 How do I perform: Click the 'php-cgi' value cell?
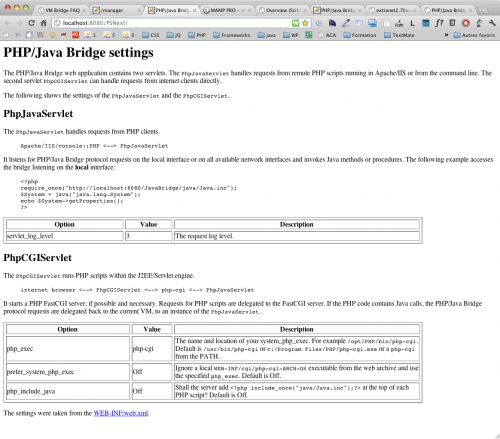point(152,349)
